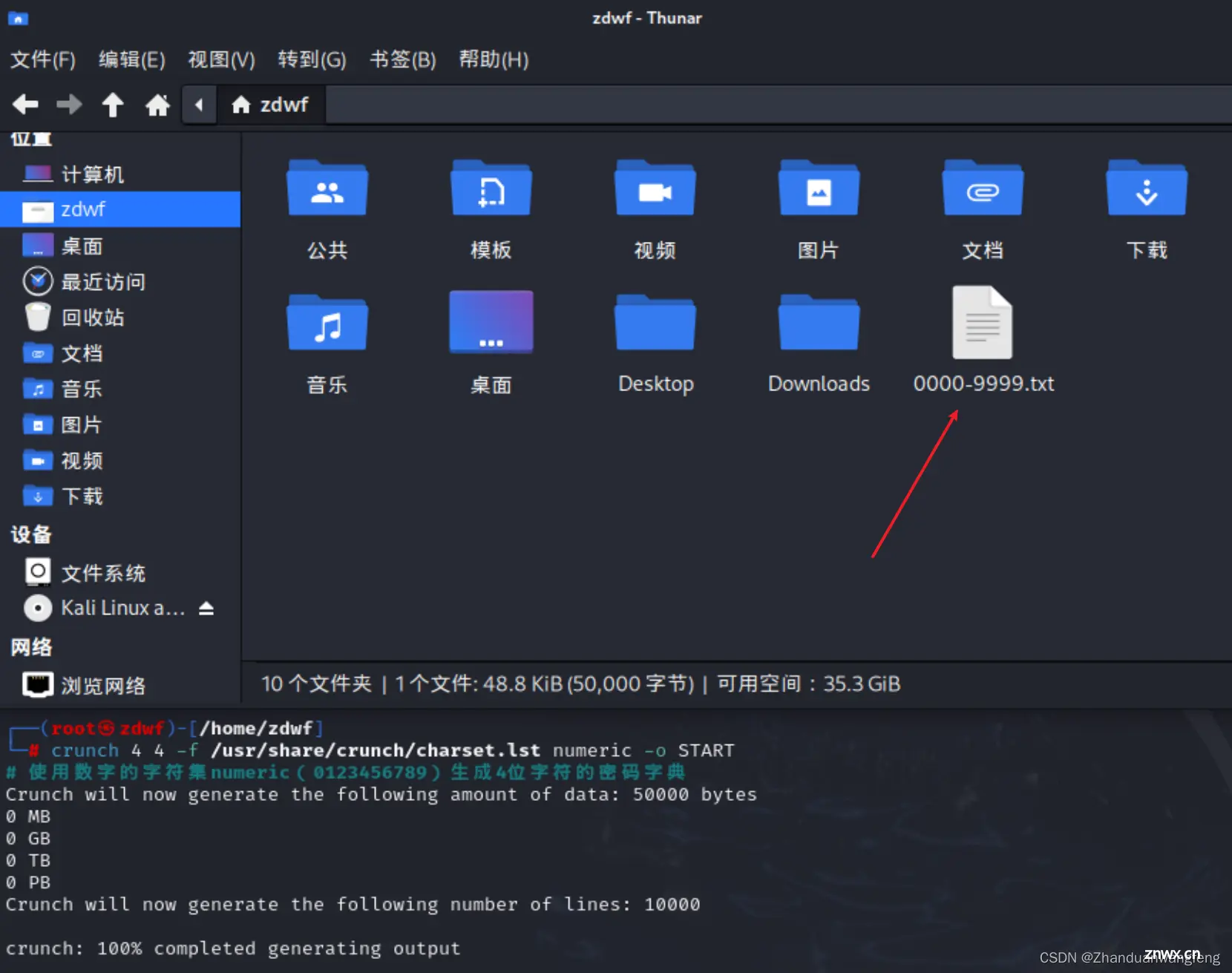Open 图片 in the sidebar
The width and height of the screenshot is (1232, 973).
coord(120,425)
